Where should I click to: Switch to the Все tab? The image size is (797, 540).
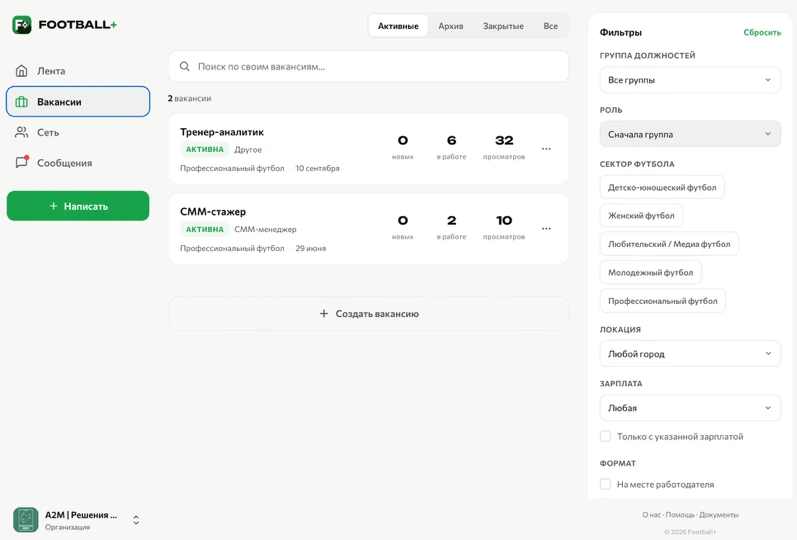pos(550,26)
